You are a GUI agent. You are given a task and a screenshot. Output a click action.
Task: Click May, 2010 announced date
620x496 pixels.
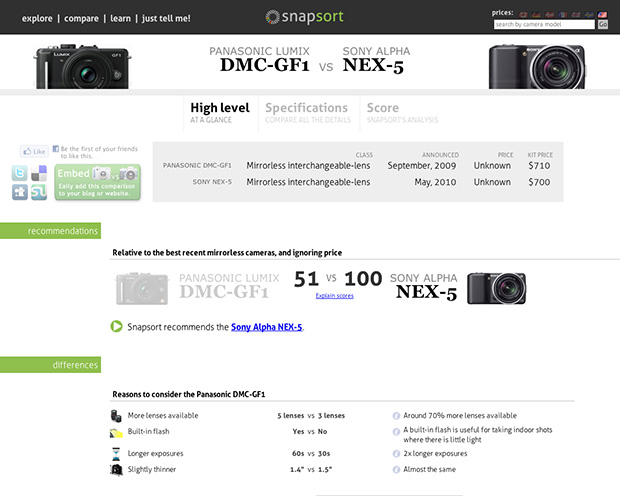[435, 182]
